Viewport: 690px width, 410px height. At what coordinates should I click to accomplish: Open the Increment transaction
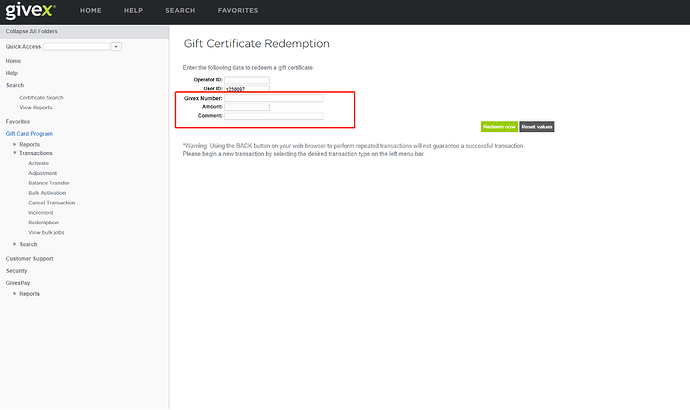pyautogui.click(x=41, y=213)
